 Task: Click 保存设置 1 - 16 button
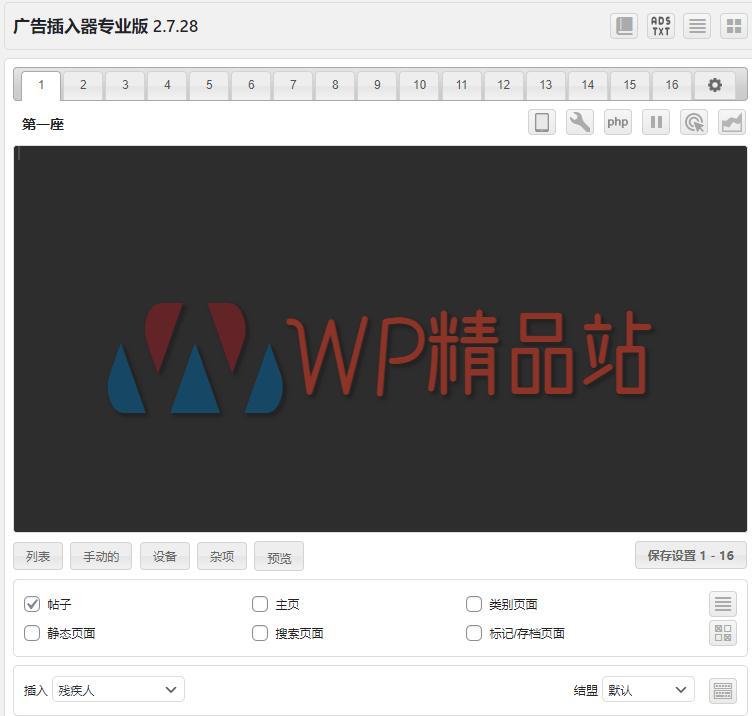[x=691, y=555]
